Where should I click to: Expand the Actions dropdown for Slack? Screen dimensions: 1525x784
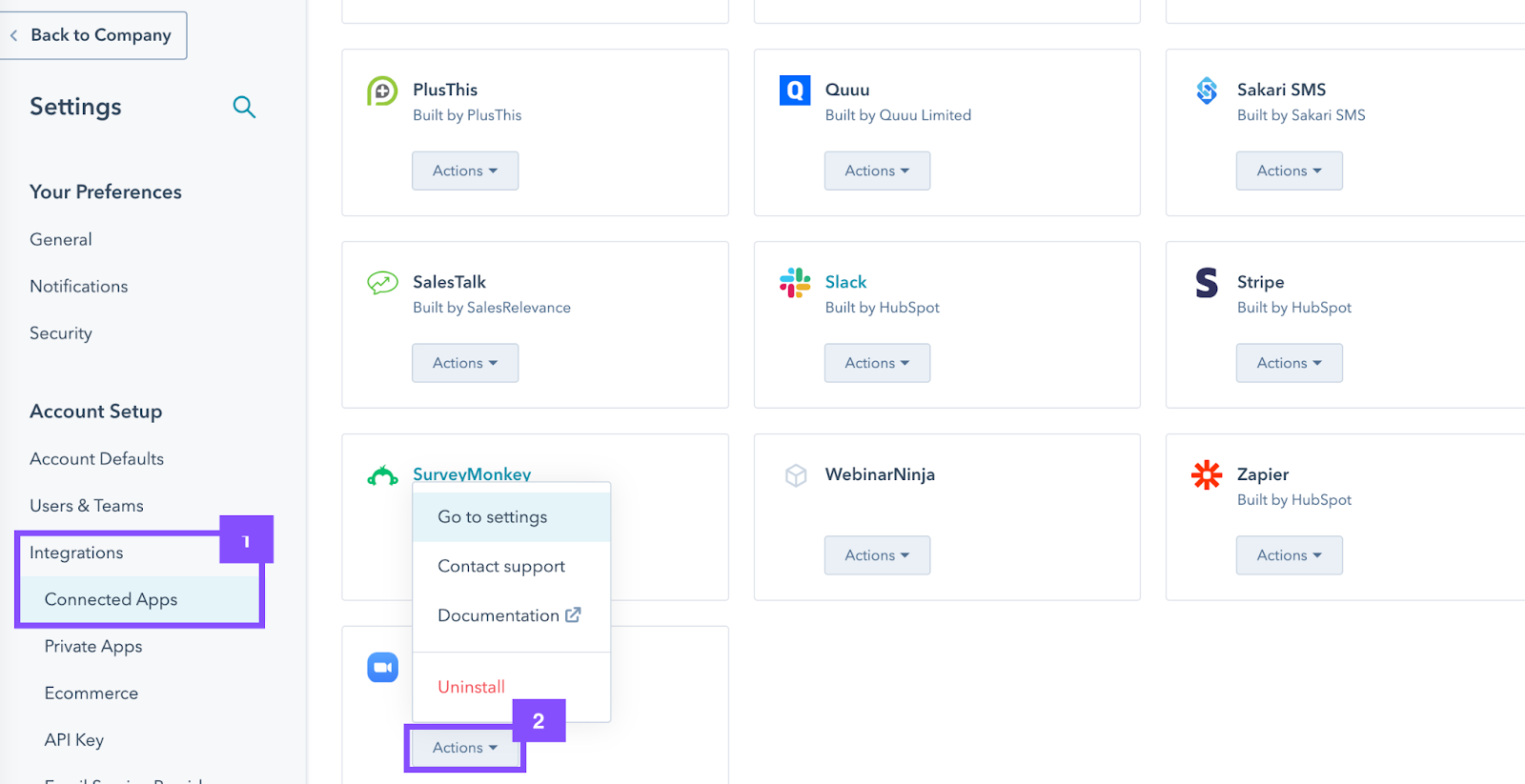coord(877,363)
